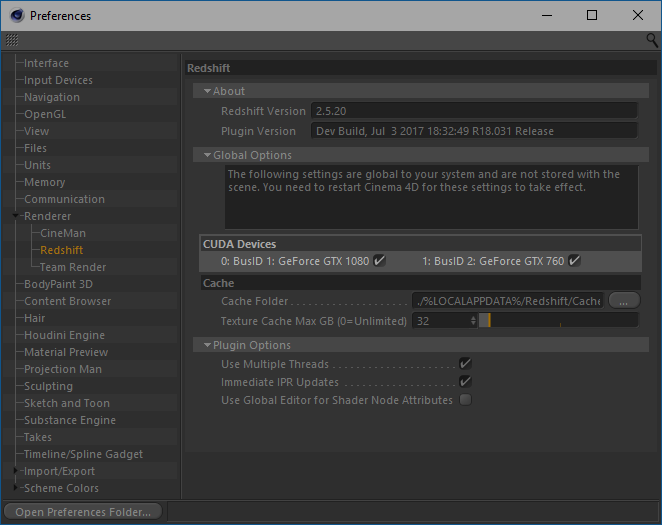This screenshot has width=662, height=525.
Task: Open the OpenGL preferences page
Action: coord(45,114)
